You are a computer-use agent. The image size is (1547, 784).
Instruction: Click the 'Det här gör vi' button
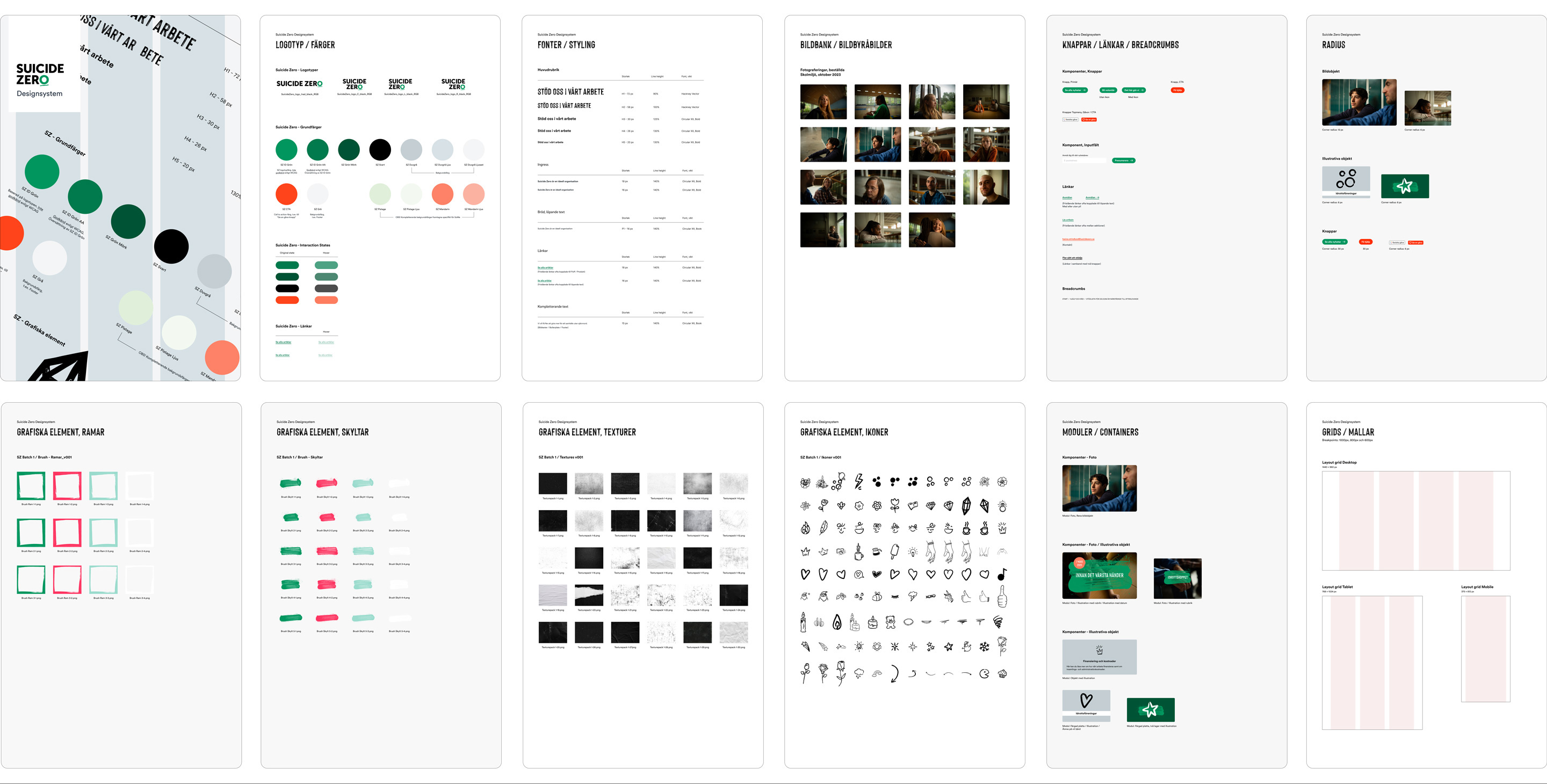pyautogui.click(x=1134, y=90)
